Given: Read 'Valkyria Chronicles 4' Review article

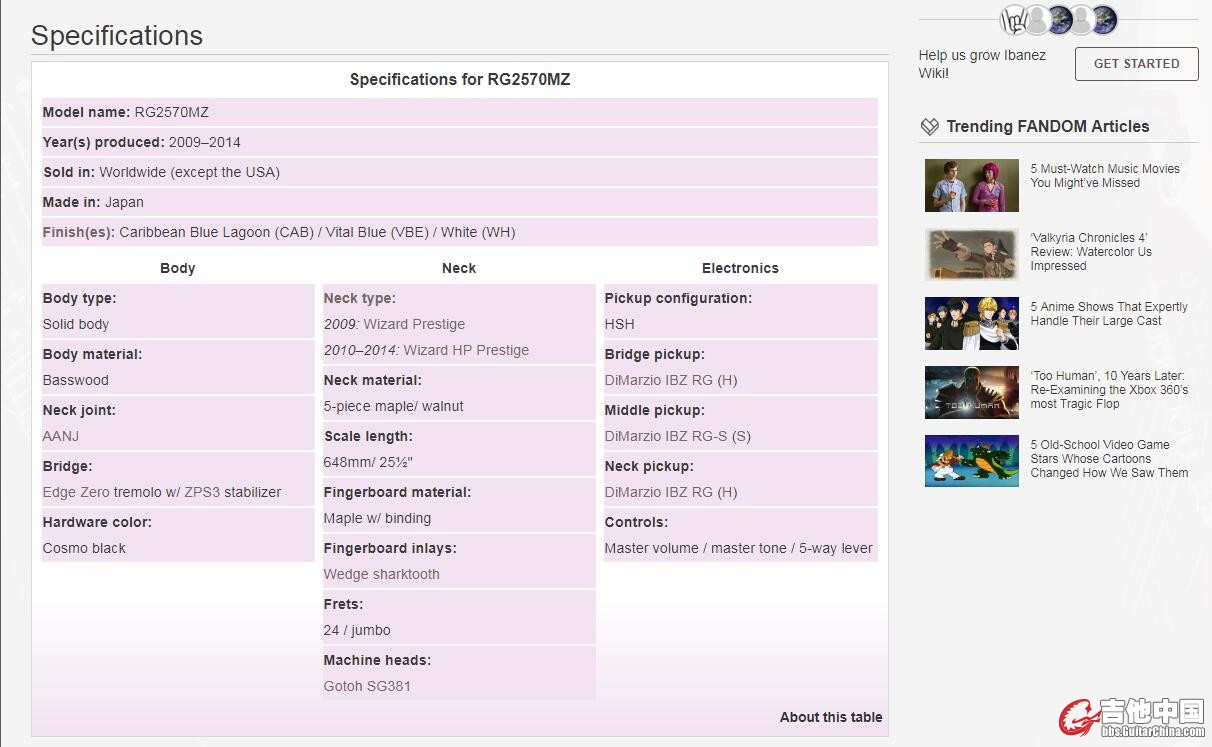Looking at the screenshot, I should pos(1091,252).
